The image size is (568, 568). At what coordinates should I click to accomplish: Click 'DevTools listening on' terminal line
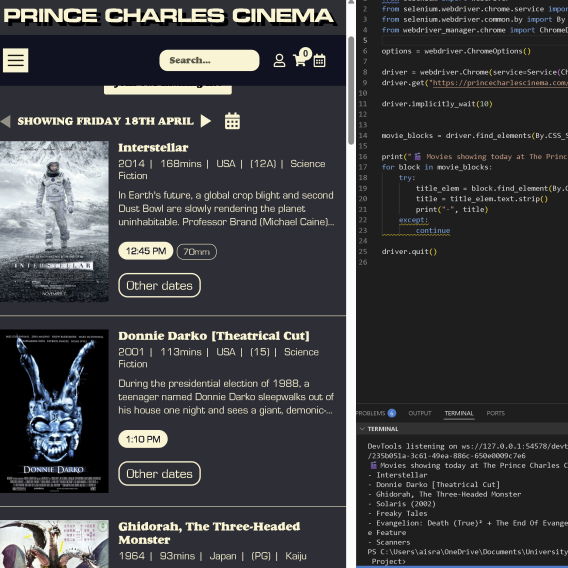click(x=468, y=446)
